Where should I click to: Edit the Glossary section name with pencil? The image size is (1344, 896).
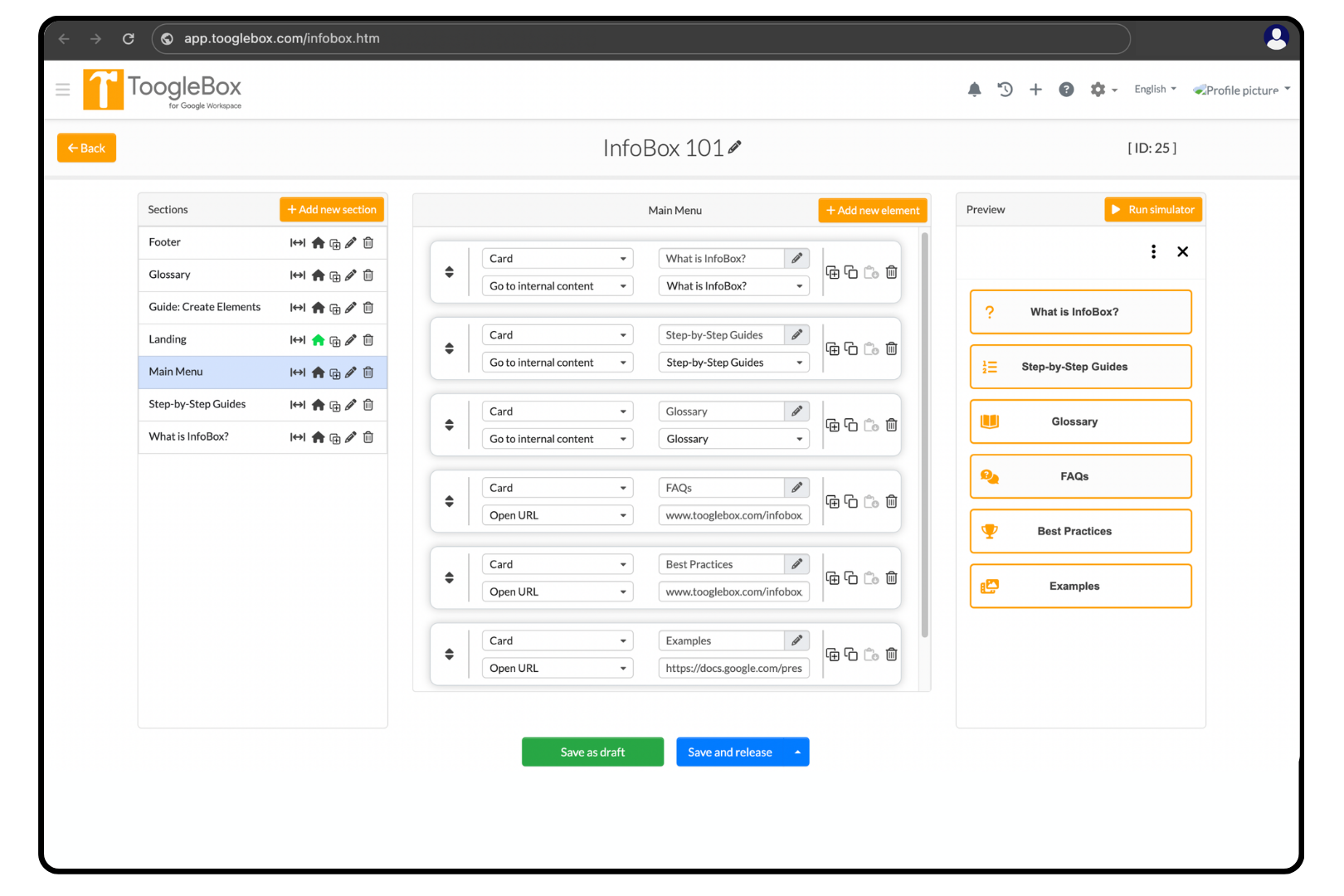[351, 275]
